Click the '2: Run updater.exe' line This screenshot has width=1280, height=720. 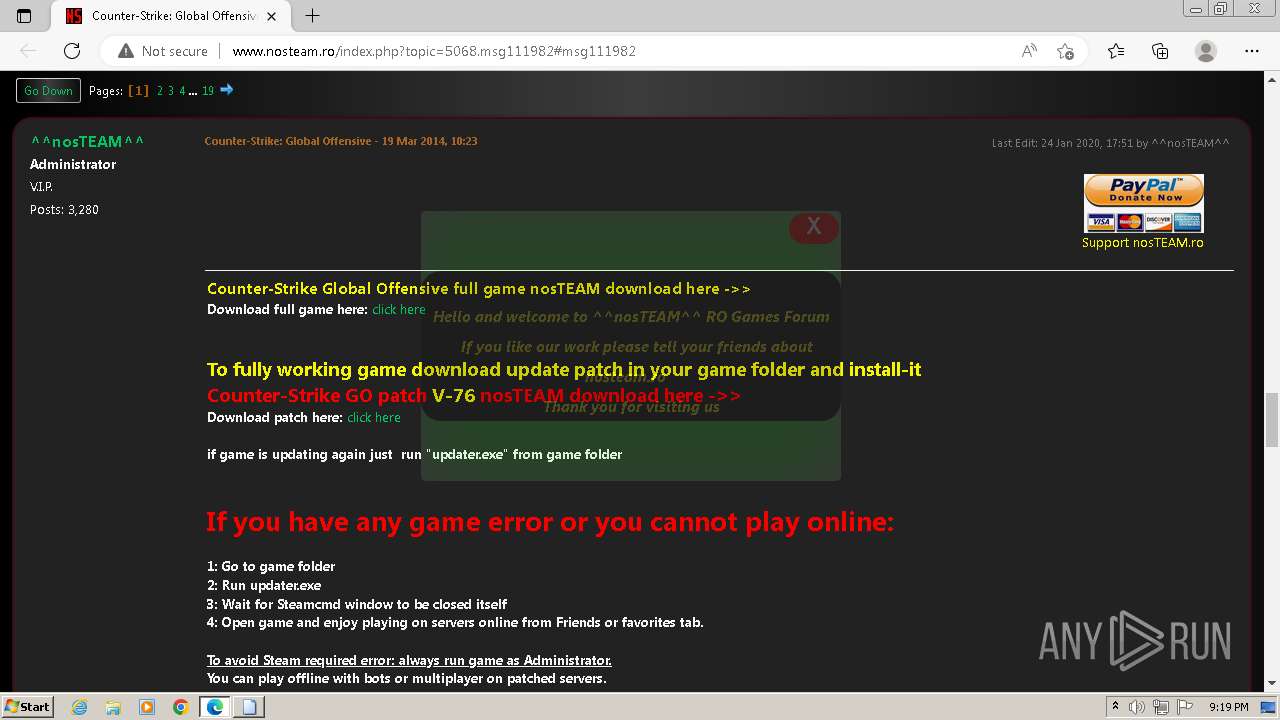click(x=264, y=586)
